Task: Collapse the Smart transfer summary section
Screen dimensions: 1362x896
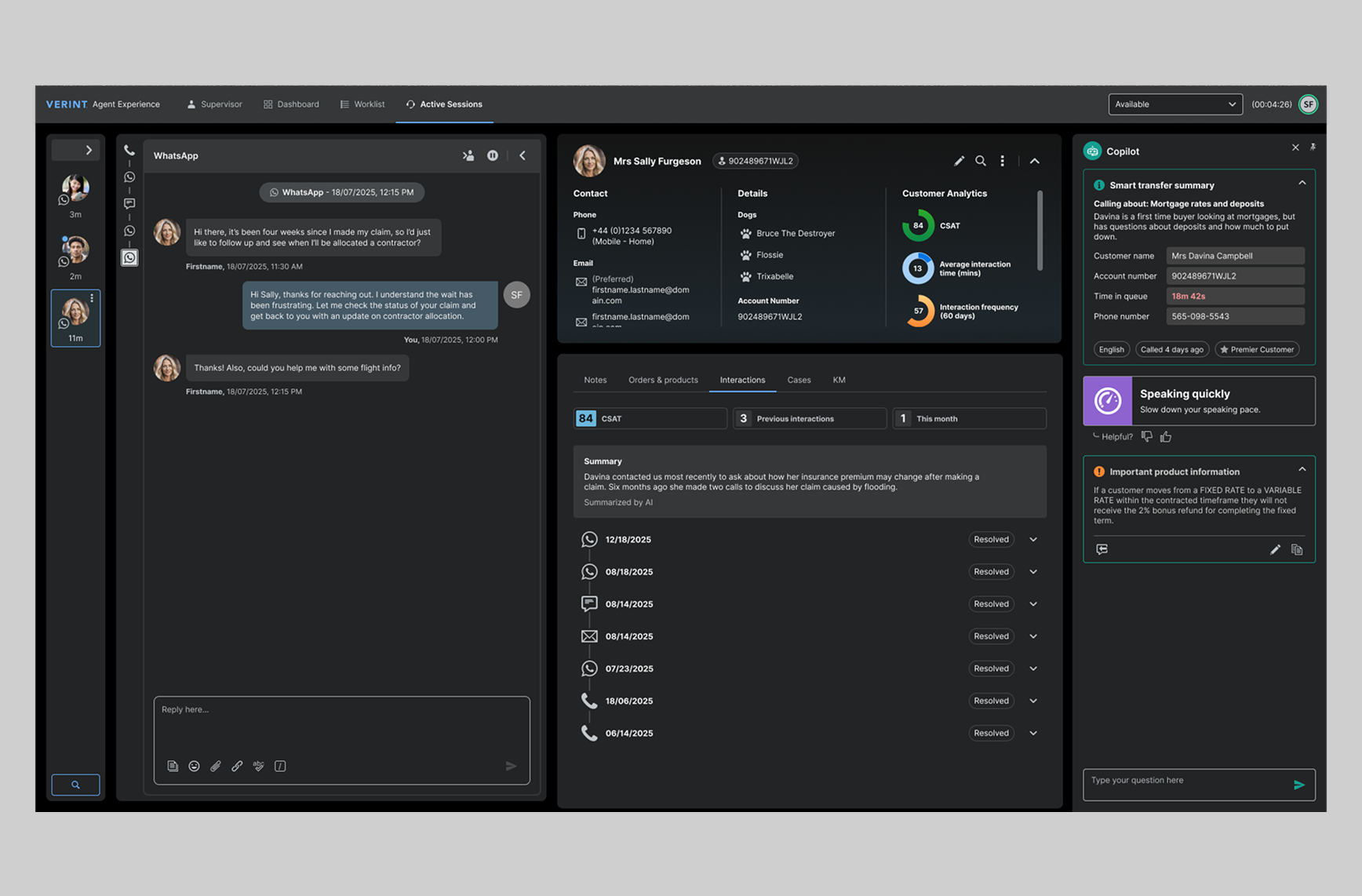Action: (1302, 184)
